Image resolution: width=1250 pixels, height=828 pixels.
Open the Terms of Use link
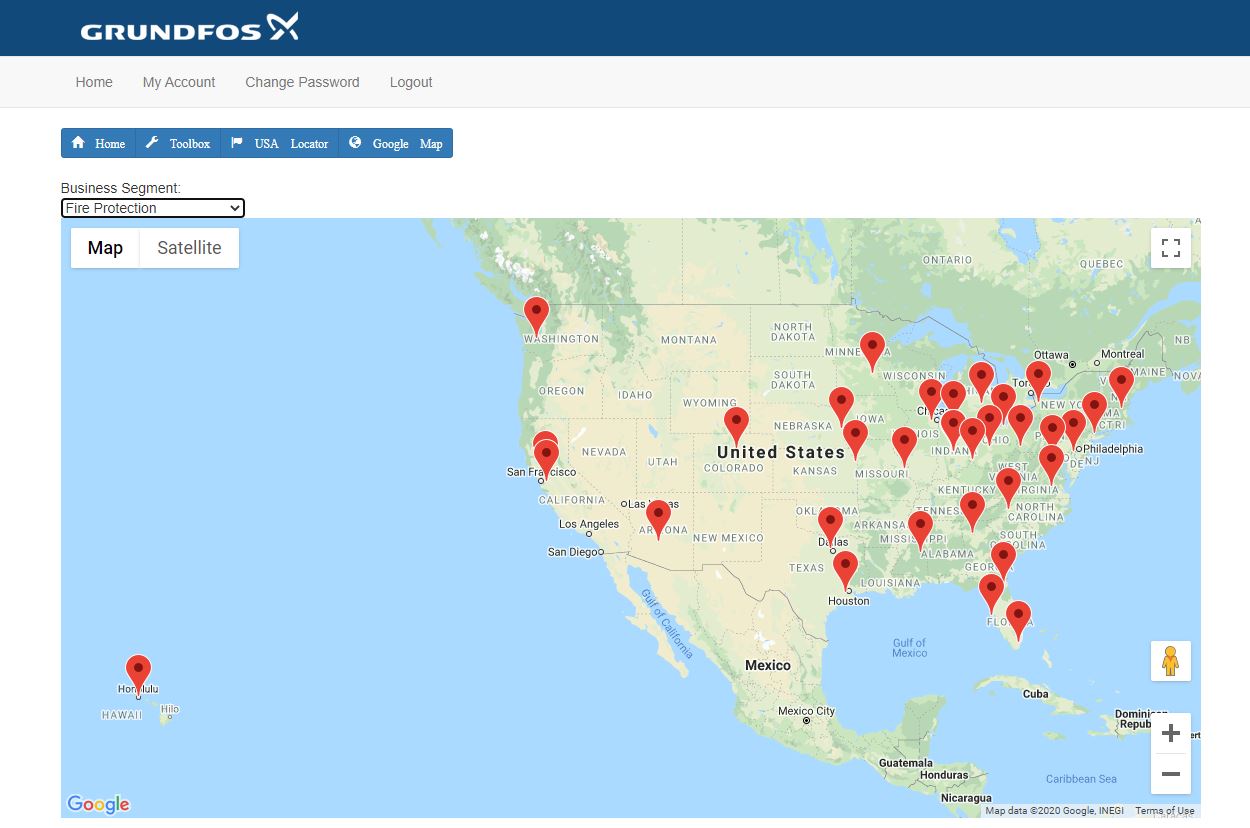[1165, 811]
